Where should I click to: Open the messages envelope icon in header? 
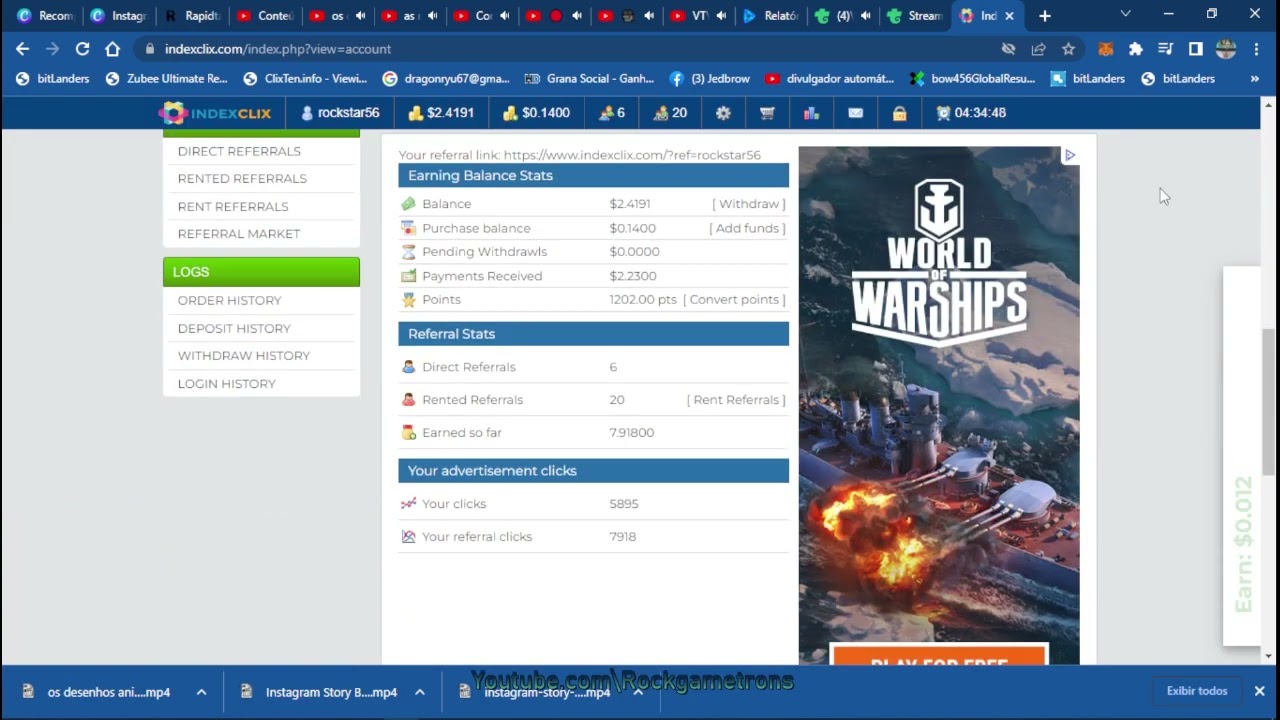click(855, 113)
